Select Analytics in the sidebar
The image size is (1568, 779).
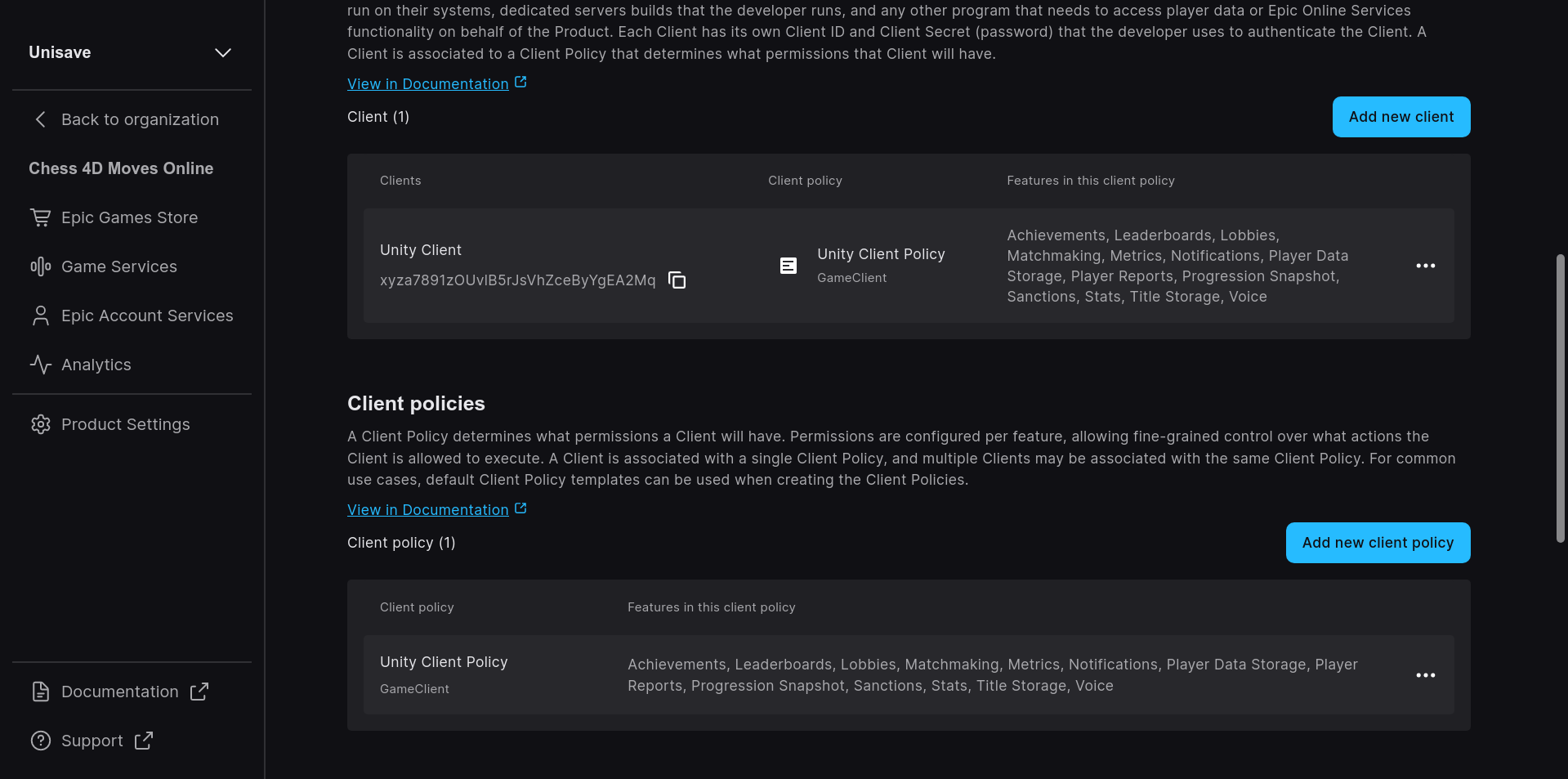96,365
